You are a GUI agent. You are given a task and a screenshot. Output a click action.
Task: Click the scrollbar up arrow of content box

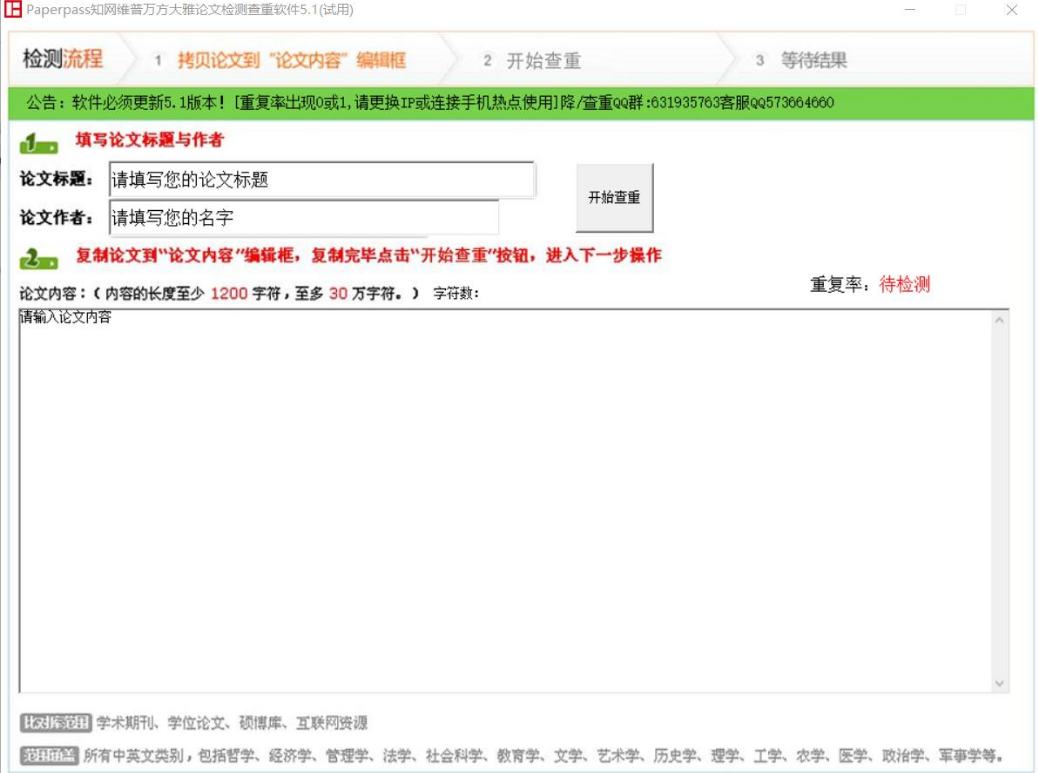click(1000, 320)
